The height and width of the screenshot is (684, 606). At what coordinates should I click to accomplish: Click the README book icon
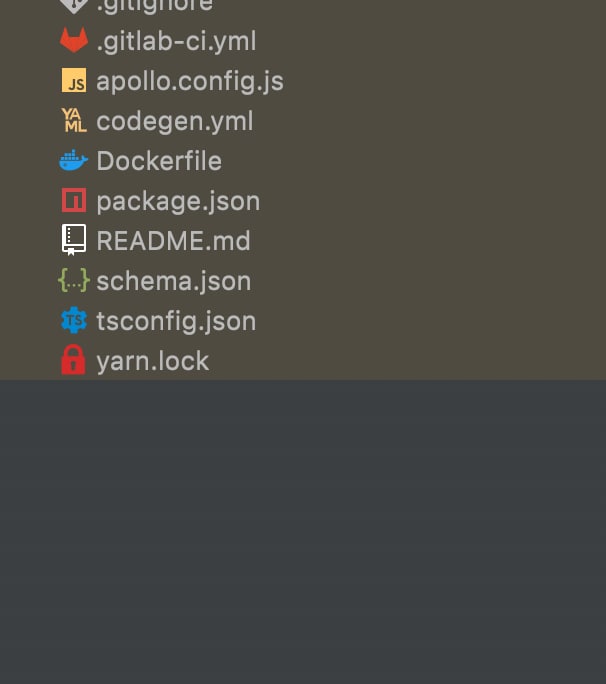(74, 240)
